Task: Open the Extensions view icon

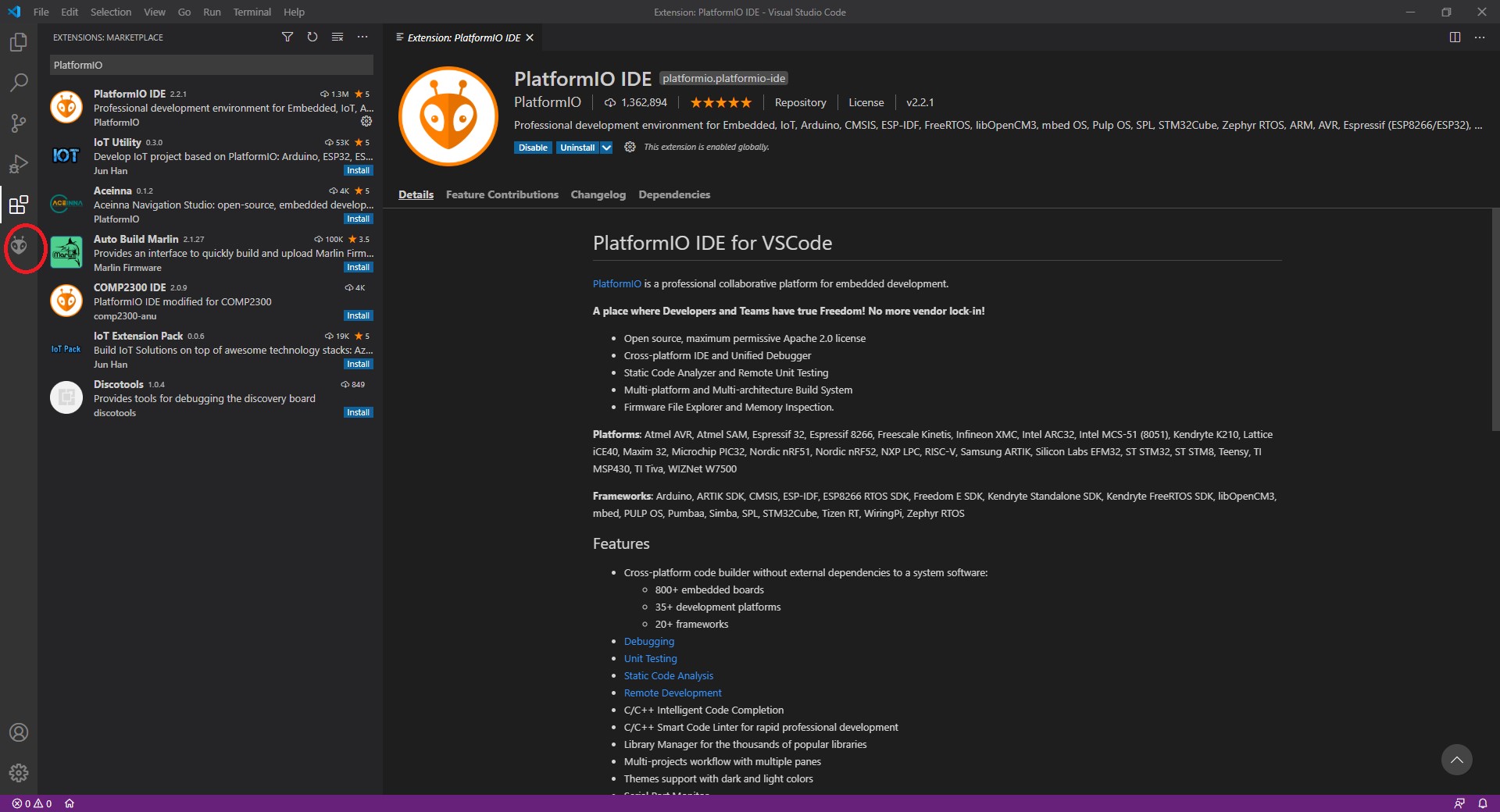Action: tap(19, 205)
